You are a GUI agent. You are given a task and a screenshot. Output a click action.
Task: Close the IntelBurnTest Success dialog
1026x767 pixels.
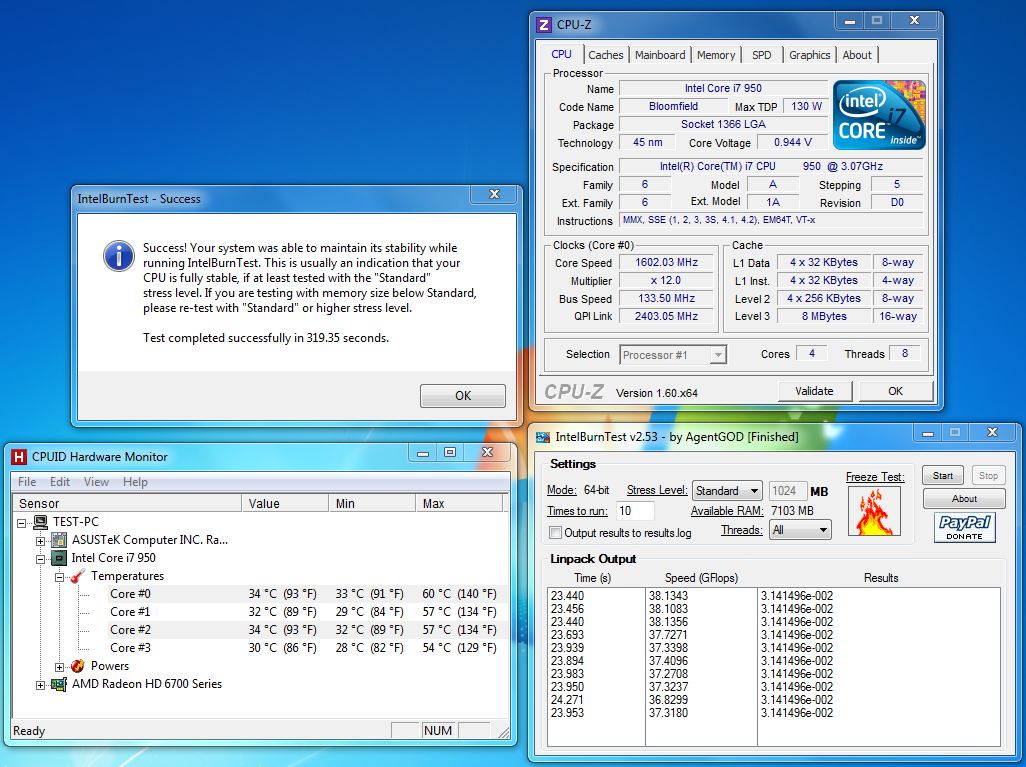click(495, 194)
